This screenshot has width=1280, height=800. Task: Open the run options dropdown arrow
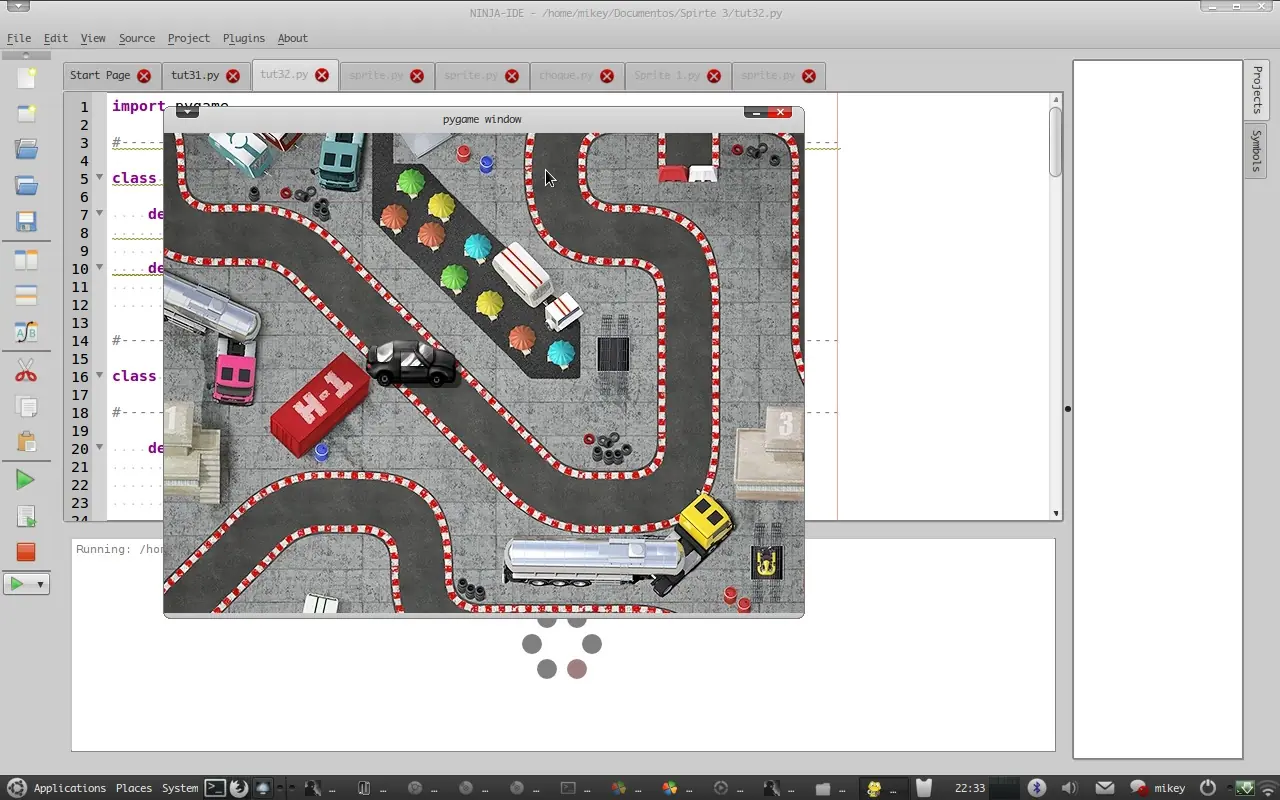pos(38,583)
